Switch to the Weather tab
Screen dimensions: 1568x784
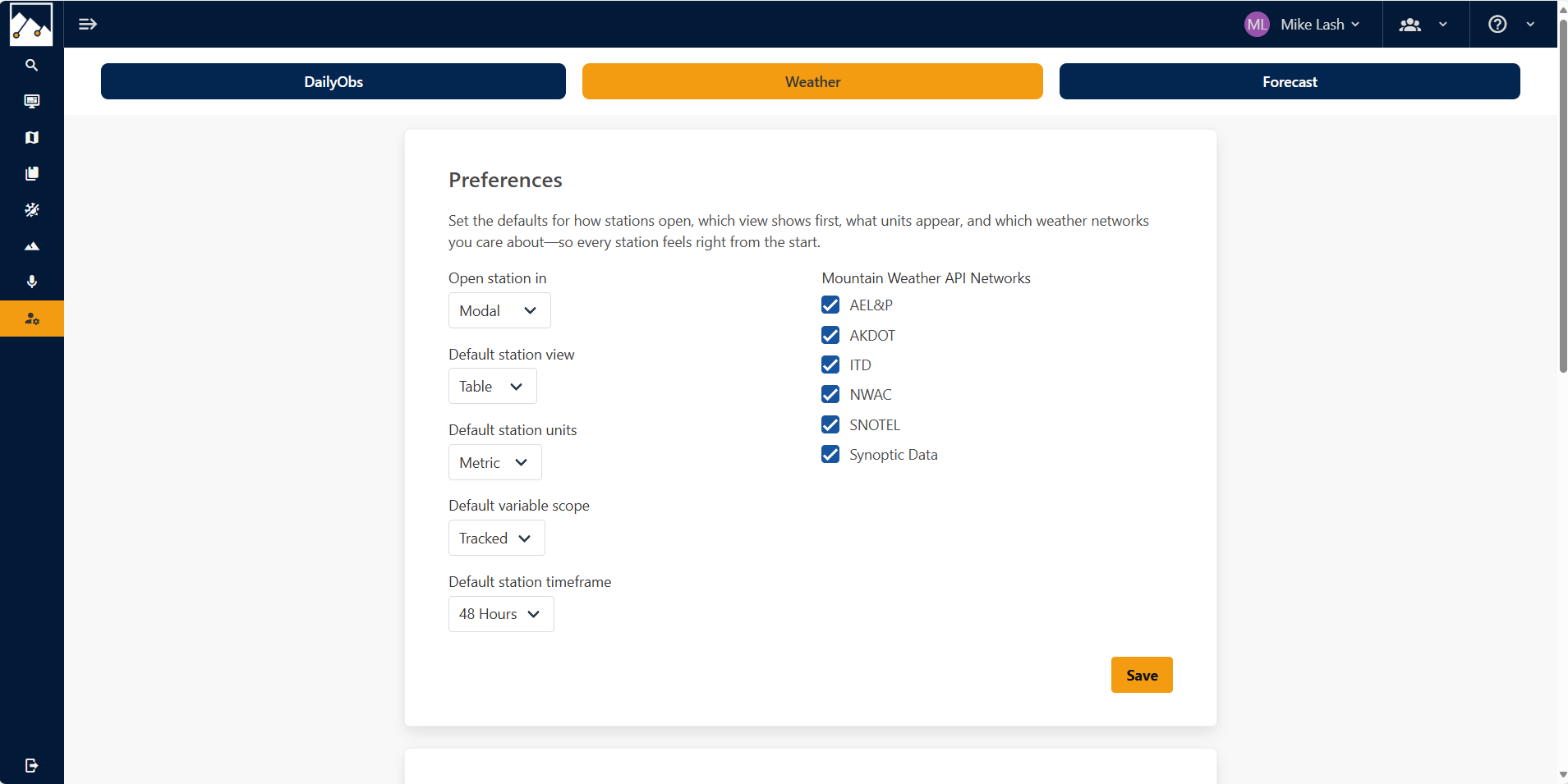pyautogui.click(x=812, y=81)
